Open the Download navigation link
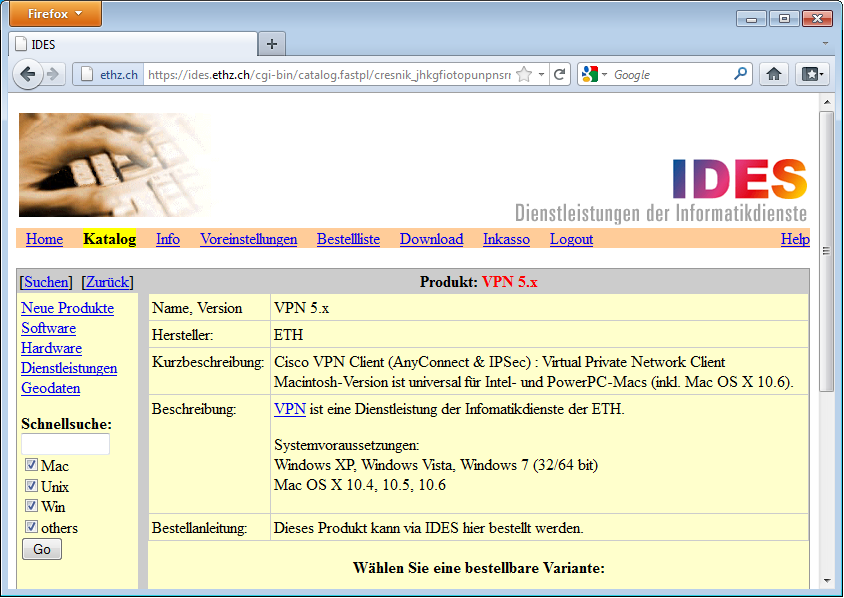 click(431, 239)
